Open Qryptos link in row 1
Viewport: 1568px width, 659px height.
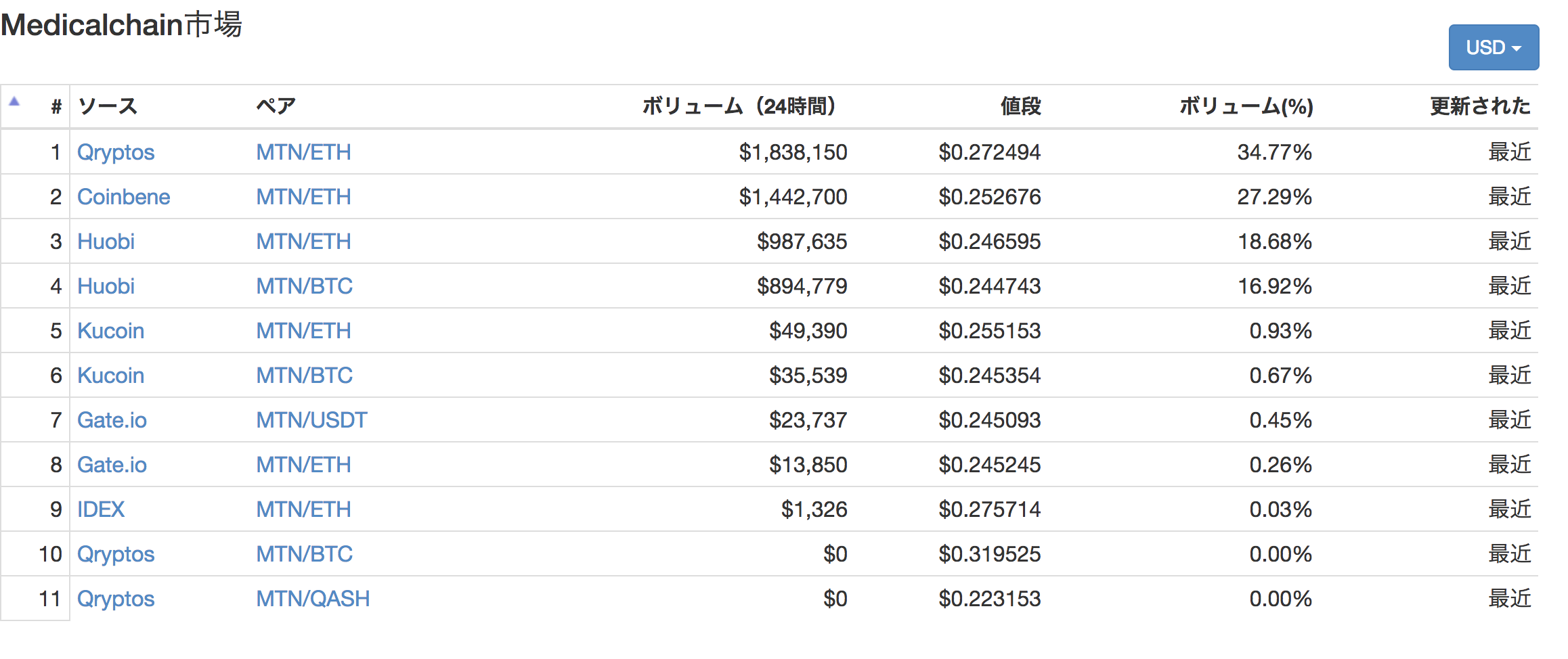point(116,152)
